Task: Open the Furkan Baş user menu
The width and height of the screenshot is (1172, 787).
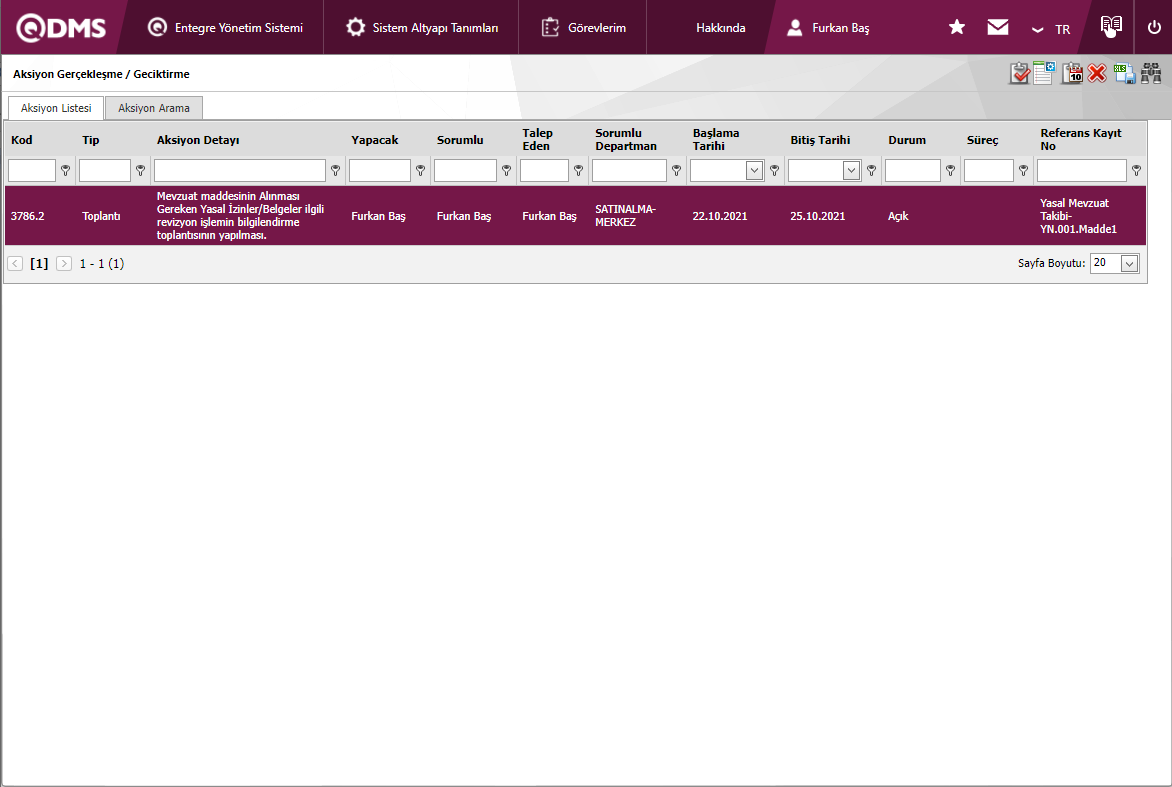Action: tap(828, 28)
